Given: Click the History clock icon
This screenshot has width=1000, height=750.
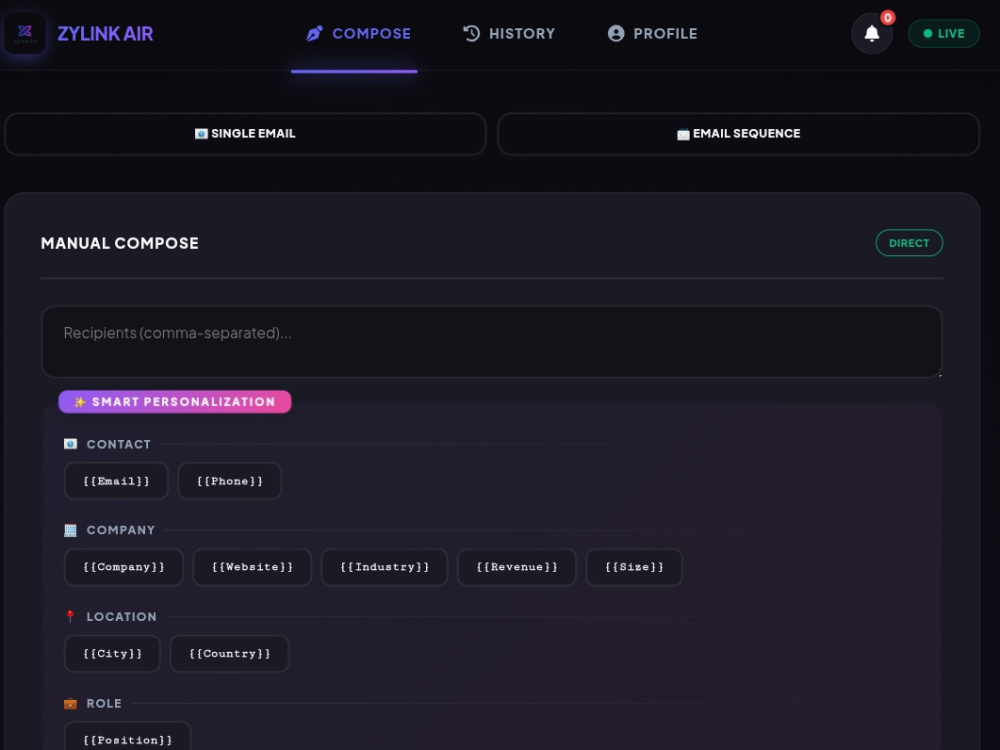Looking at the screenshot, I should tap(471, 33).
